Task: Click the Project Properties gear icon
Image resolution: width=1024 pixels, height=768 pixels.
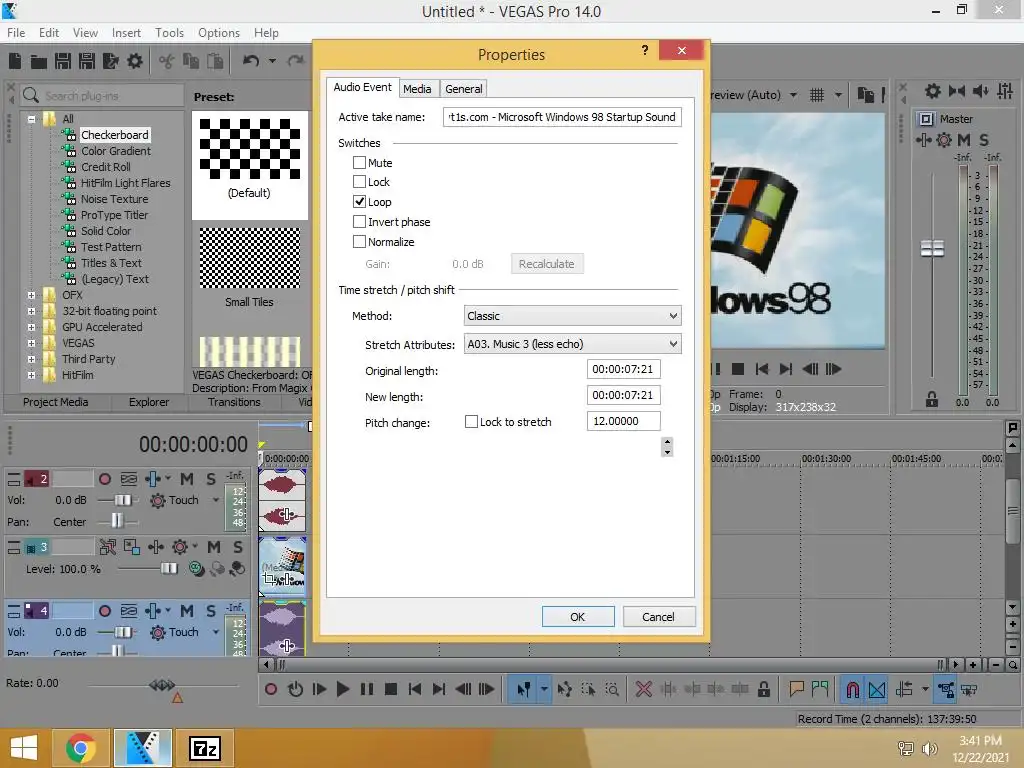Action: 135,61
